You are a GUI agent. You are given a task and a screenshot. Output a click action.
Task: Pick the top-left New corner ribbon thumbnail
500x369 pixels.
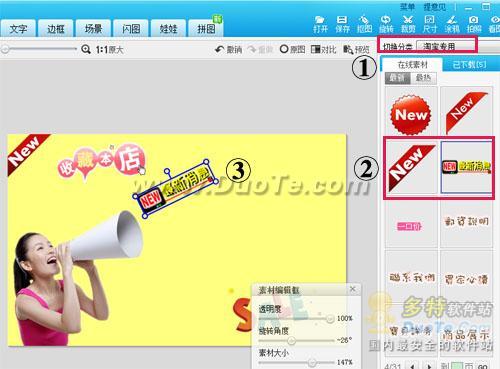[411, 167]
